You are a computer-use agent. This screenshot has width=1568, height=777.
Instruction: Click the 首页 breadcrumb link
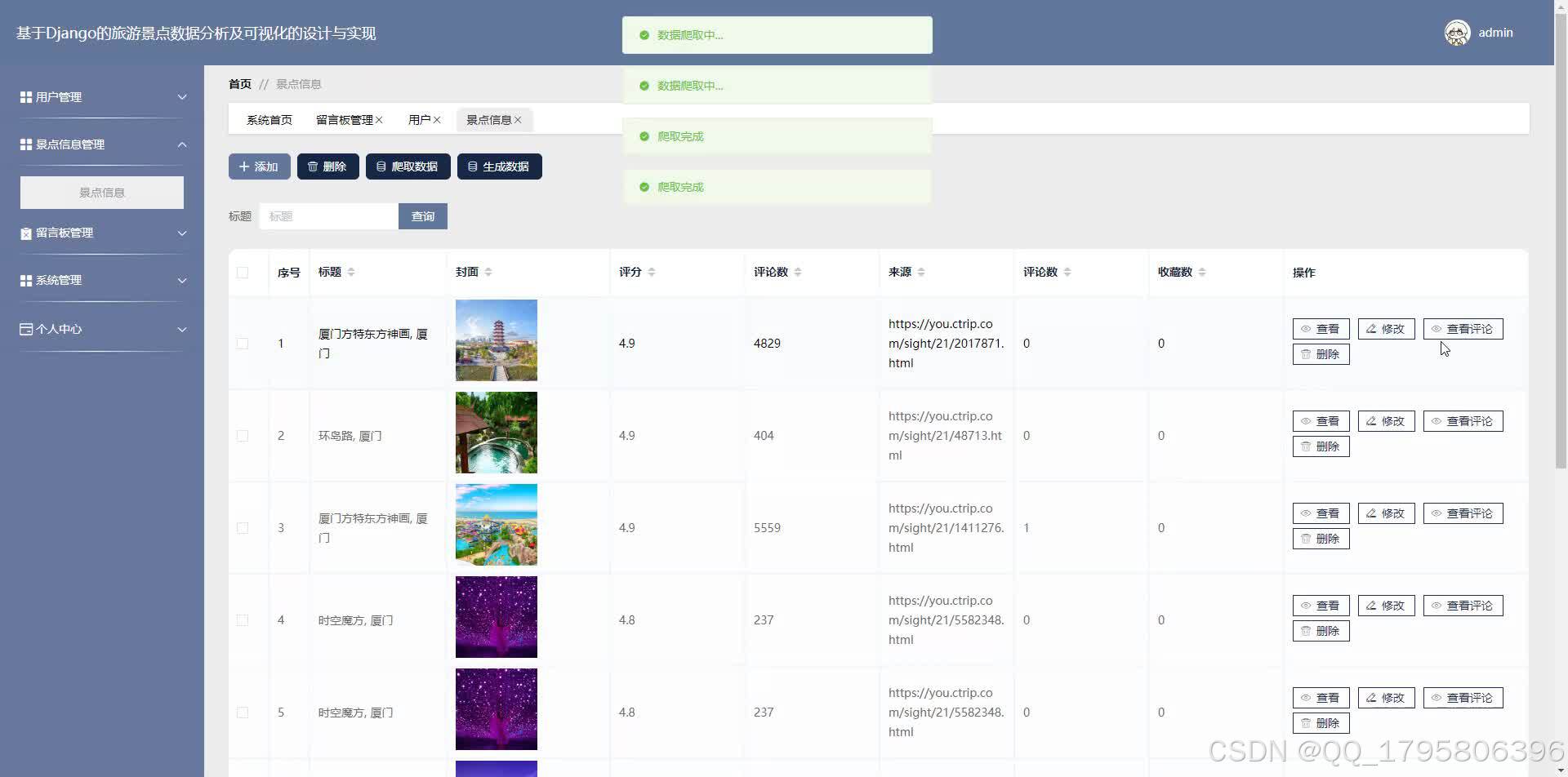(x=240, y=84)
